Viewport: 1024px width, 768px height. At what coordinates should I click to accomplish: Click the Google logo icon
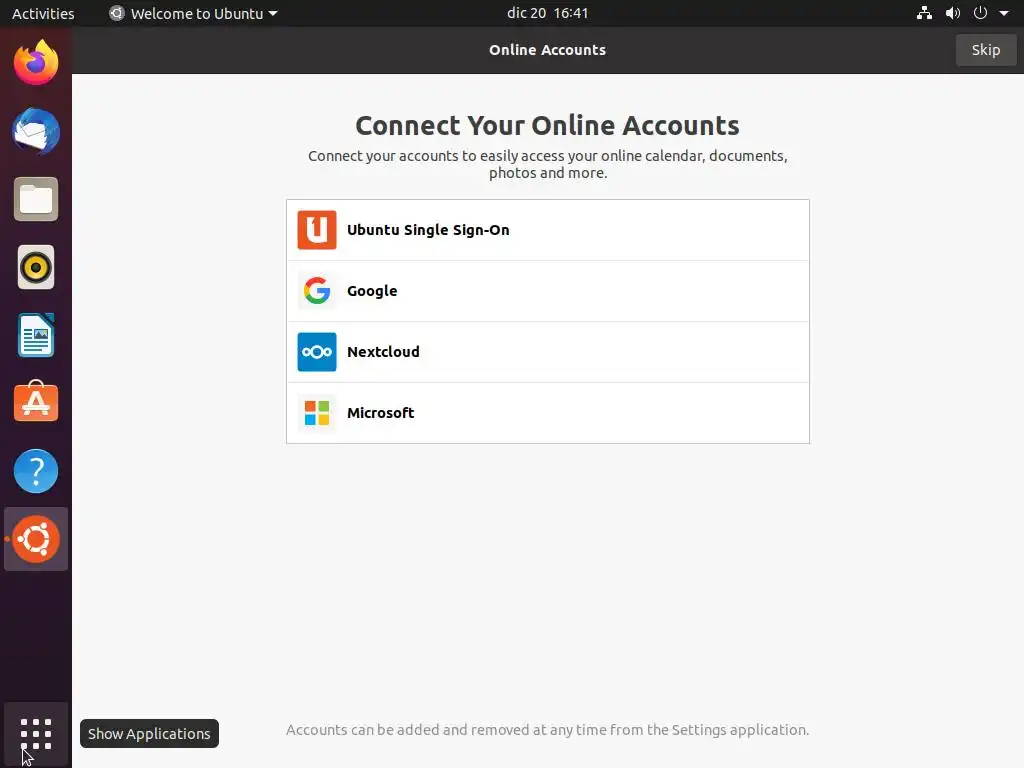317,291
